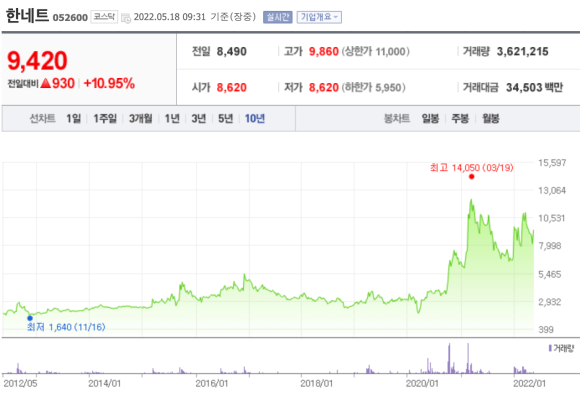Switch chart to the 1년 range

point(172,119)
